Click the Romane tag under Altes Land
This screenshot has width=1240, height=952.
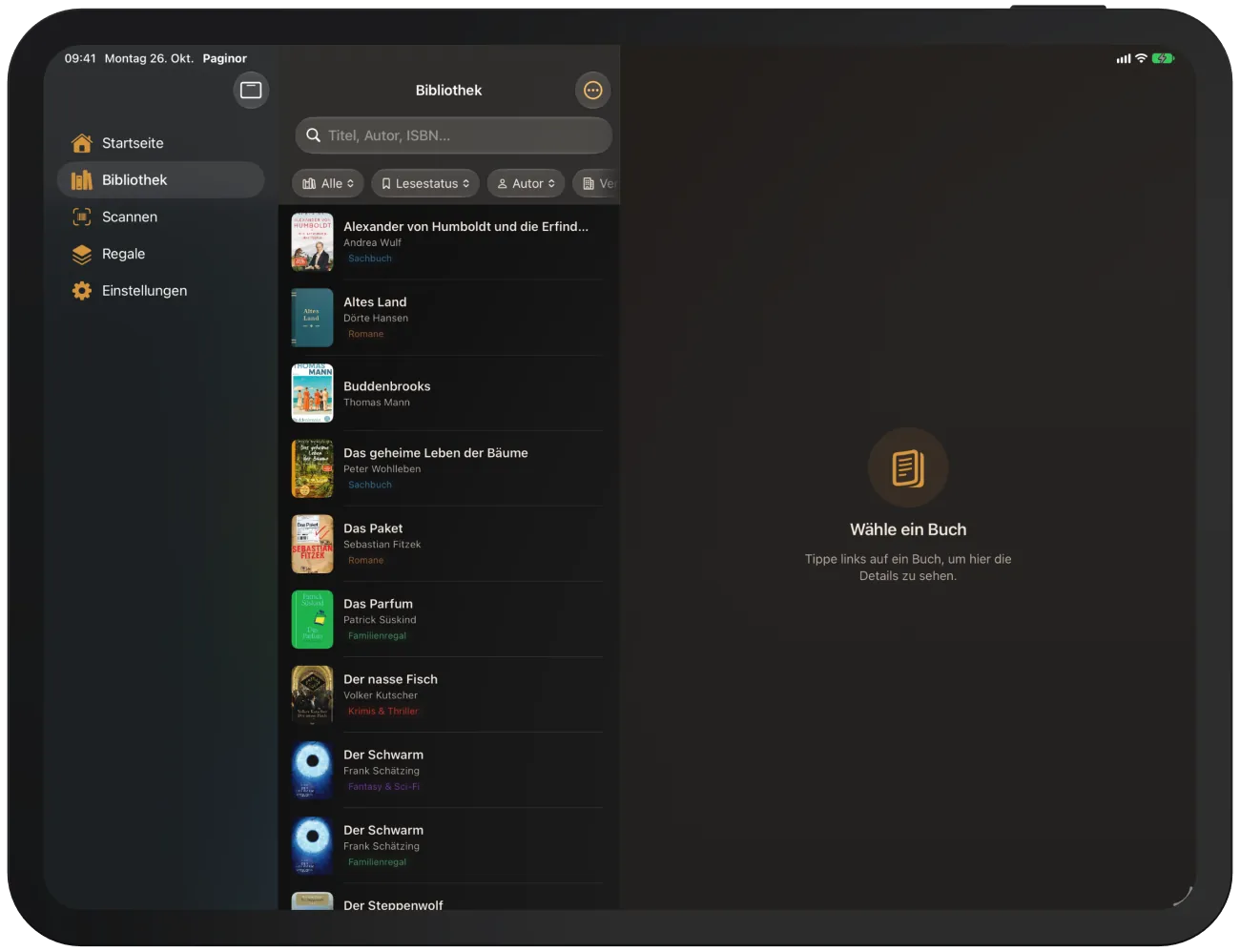pos(365,335)
